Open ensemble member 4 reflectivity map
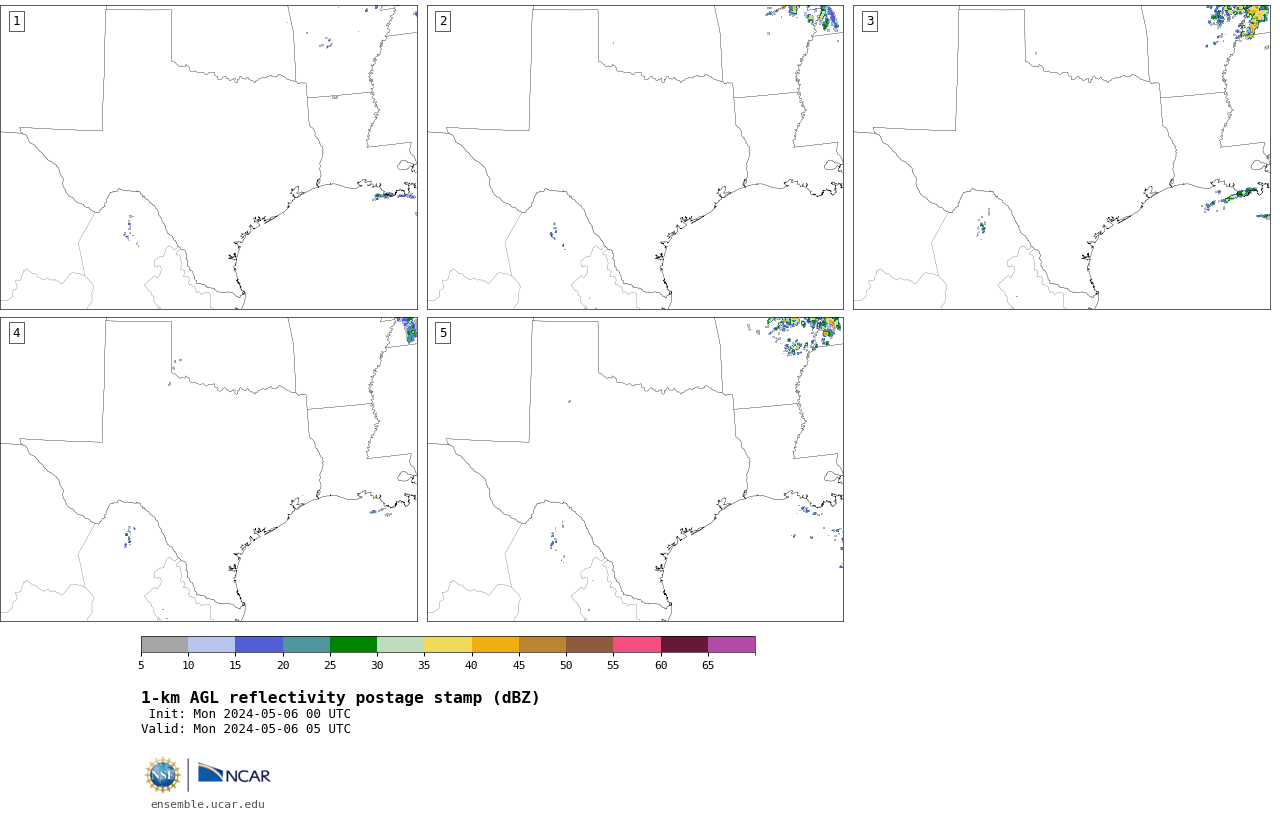The image size is (1280, 815). pyautogui.click(x=209, y=469)
